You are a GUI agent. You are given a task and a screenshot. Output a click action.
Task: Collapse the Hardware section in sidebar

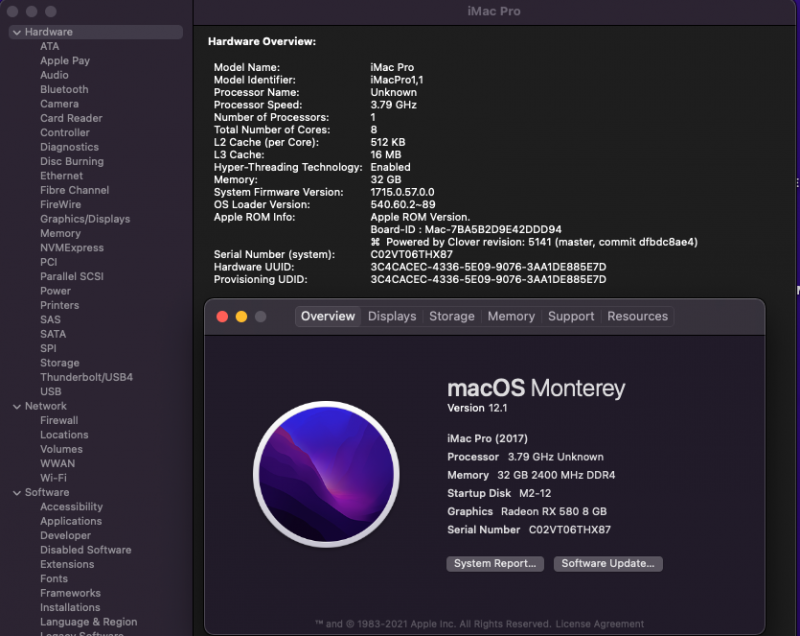(17, 32)
